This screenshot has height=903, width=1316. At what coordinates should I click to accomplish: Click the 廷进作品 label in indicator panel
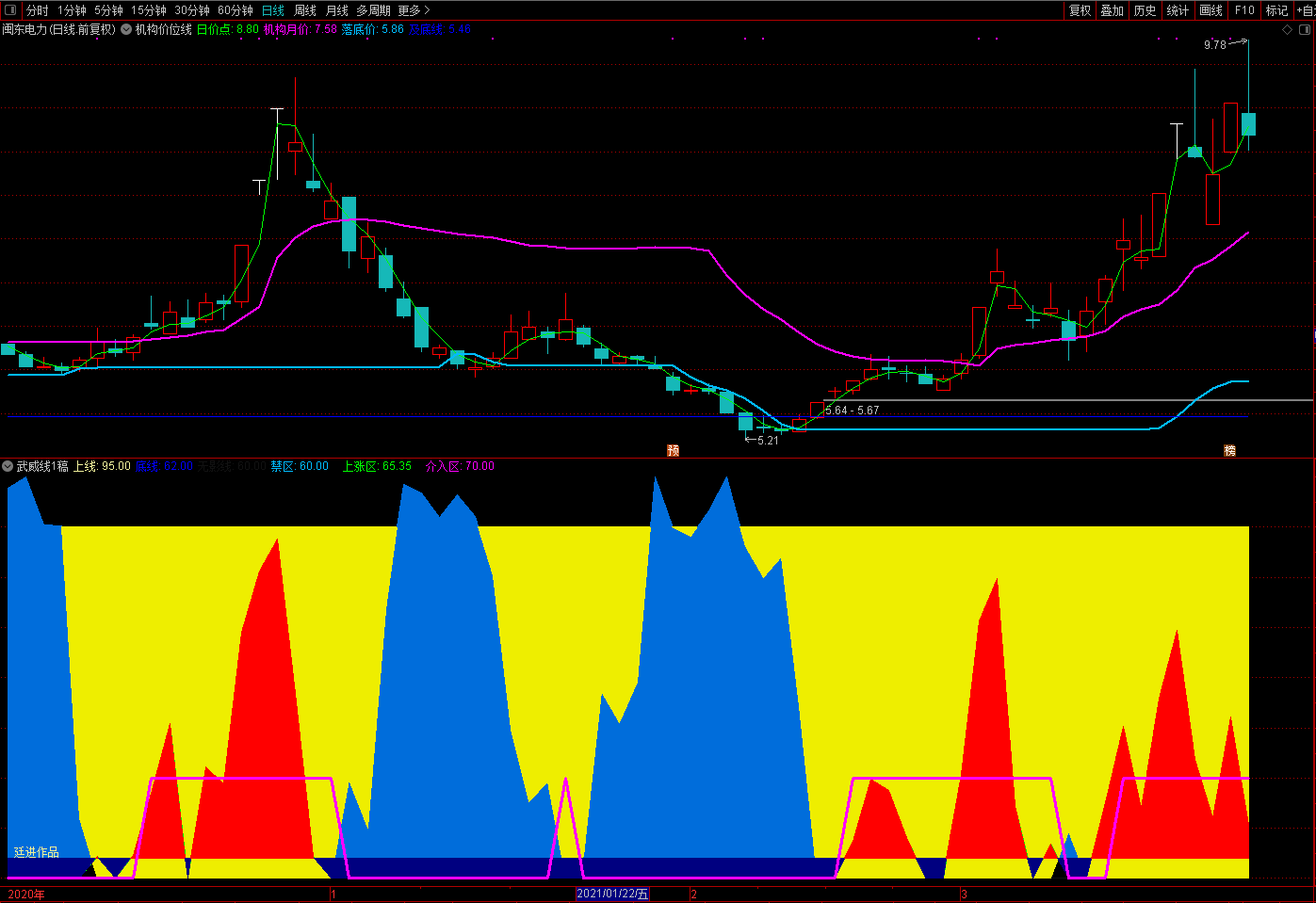click(36, 852)
